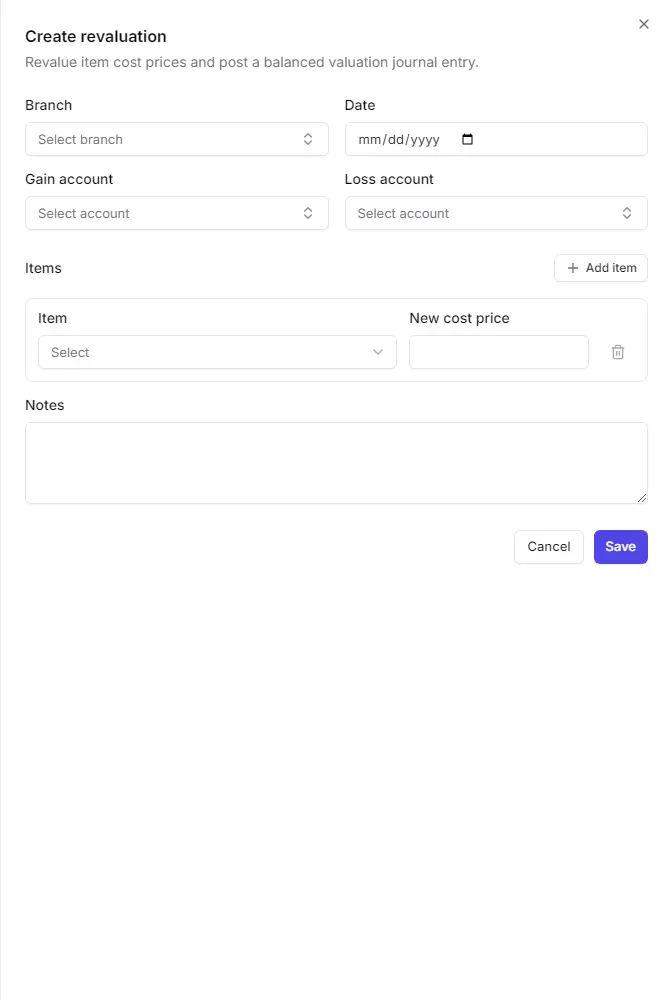
Task: Click the 'Revalue item cost prices' description text
Action: click(252, 62)
